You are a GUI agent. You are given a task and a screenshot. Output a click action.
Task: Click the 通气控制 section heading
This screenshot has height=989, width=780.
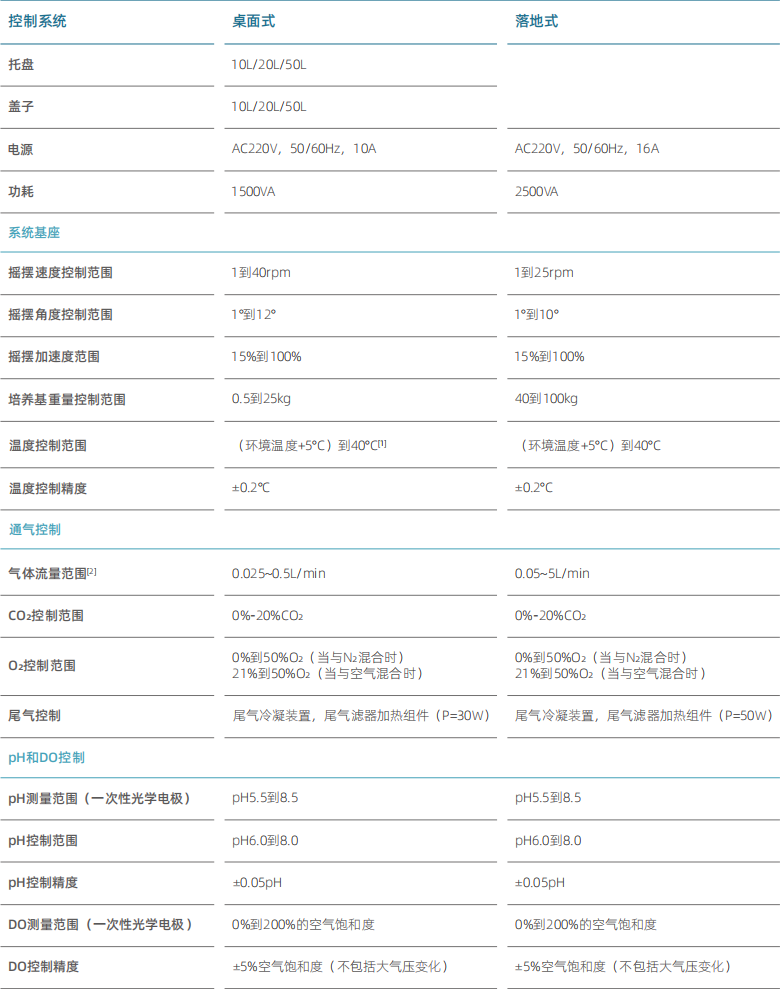(x=35, y=530)
